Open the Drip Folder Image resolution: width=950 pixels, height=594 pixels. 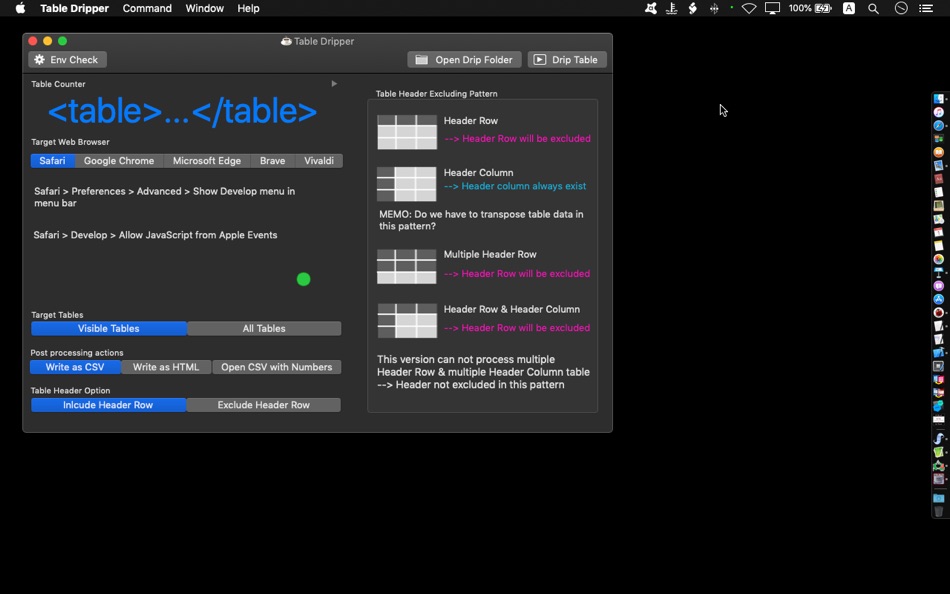pos(465,59)
